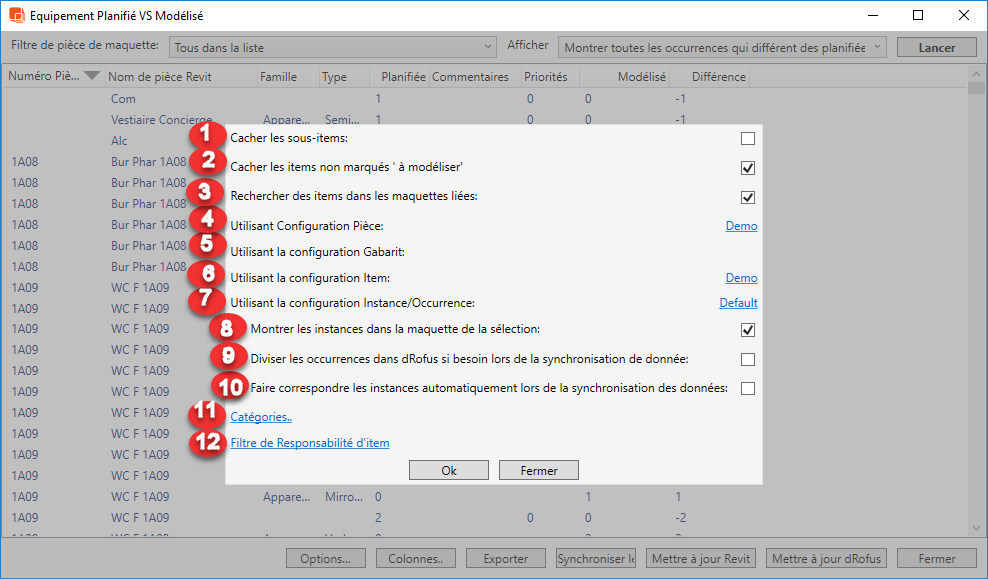Click the sort arrow on Numéro Pièce column
The height and width of the screenshot is (579, 988).
coord(92,77)
